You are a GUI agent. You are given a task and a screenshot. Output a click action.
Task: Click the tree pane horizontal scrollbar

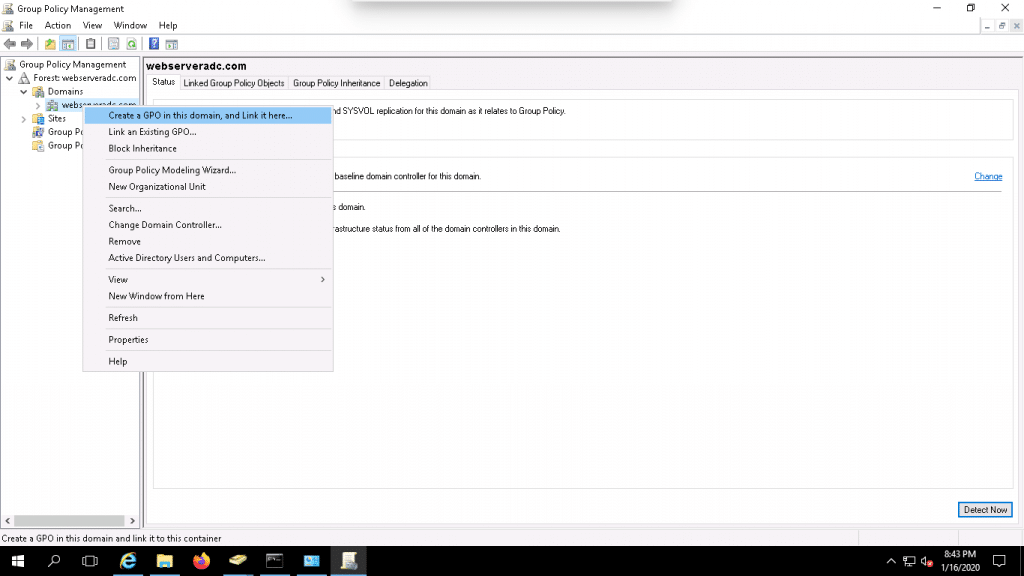tap(69, 520)
